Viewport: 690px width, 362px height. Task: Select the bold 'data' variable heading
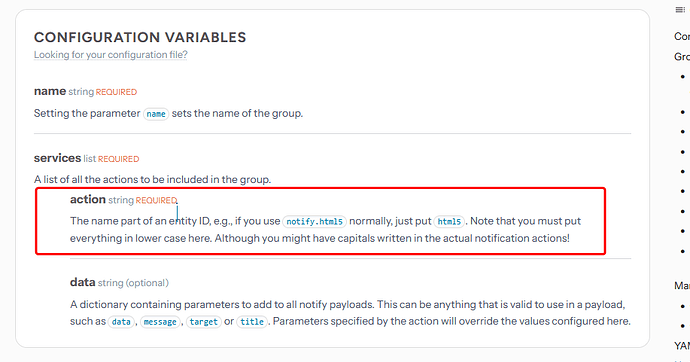click(x=82, y=282)
